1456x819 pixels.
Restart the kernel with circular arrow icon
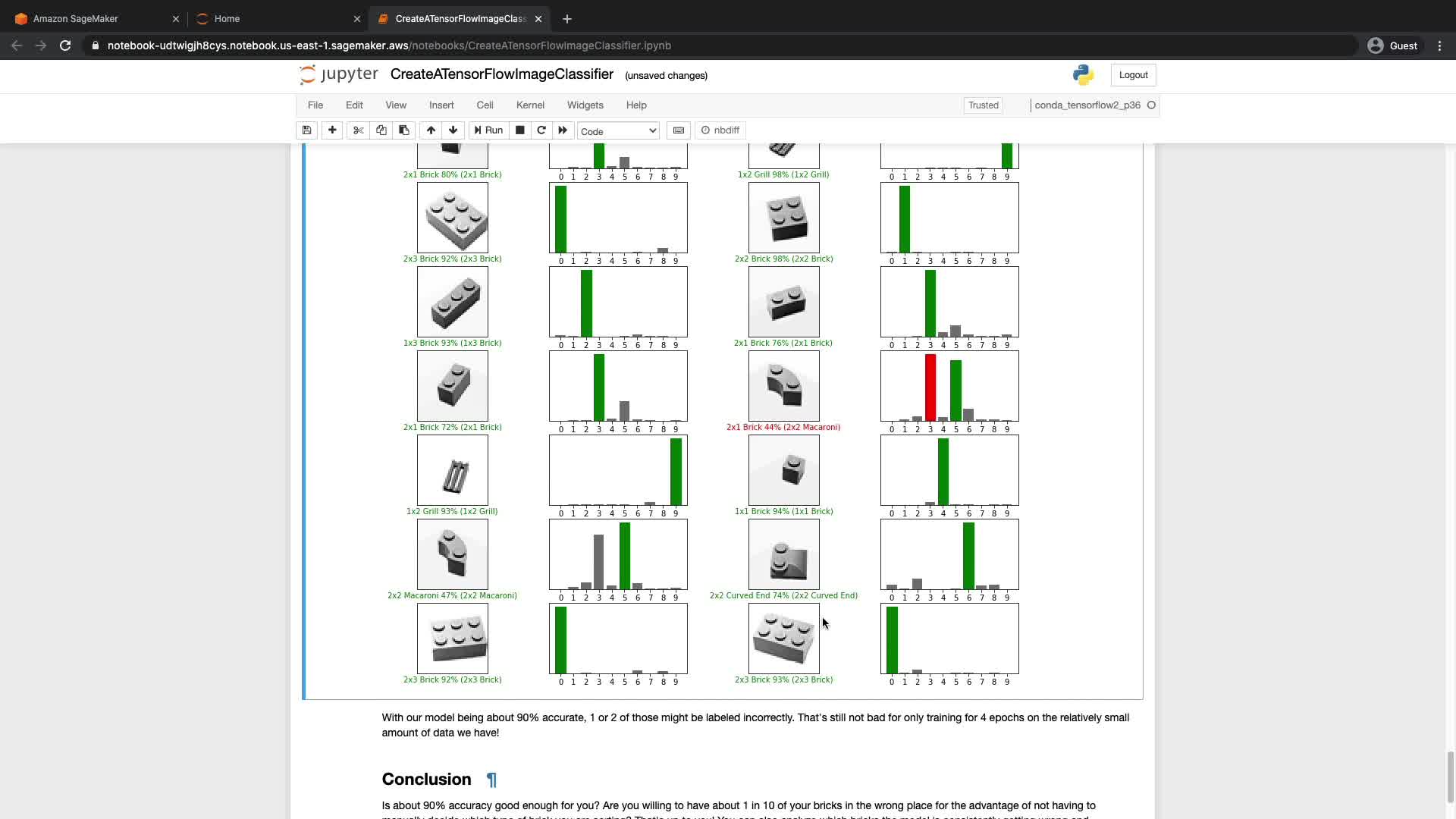click(541, 130)
